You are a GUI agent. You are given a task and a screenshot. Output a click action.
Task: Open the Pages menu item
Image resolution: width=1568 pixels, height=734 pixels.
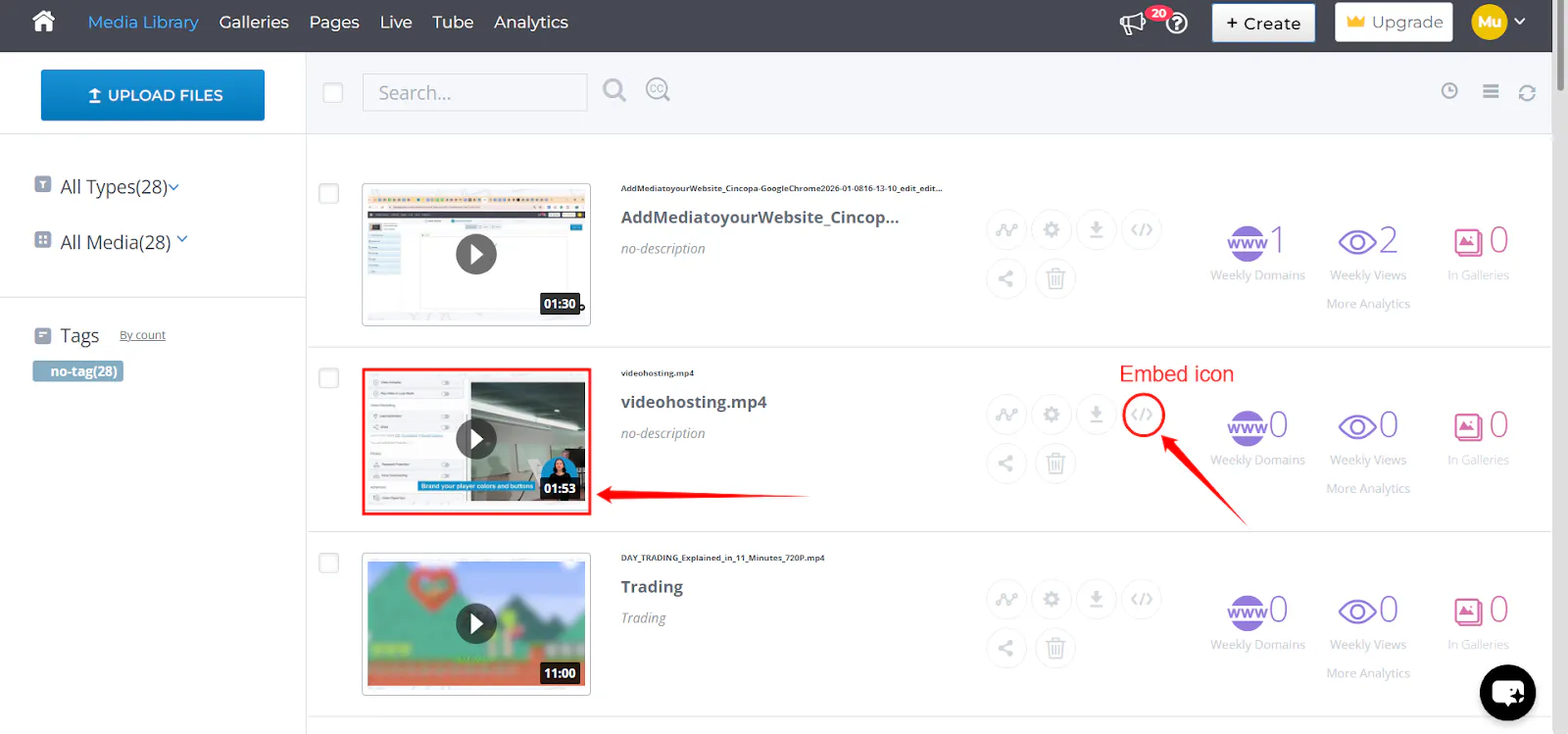pyautogui.click(x=334, y=22)
